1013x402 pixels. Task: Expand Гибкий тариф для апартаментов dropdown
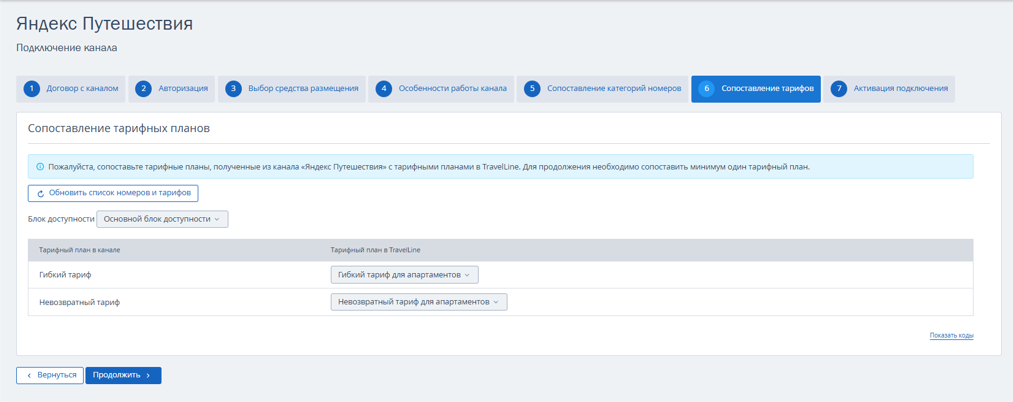pos(404,275)
